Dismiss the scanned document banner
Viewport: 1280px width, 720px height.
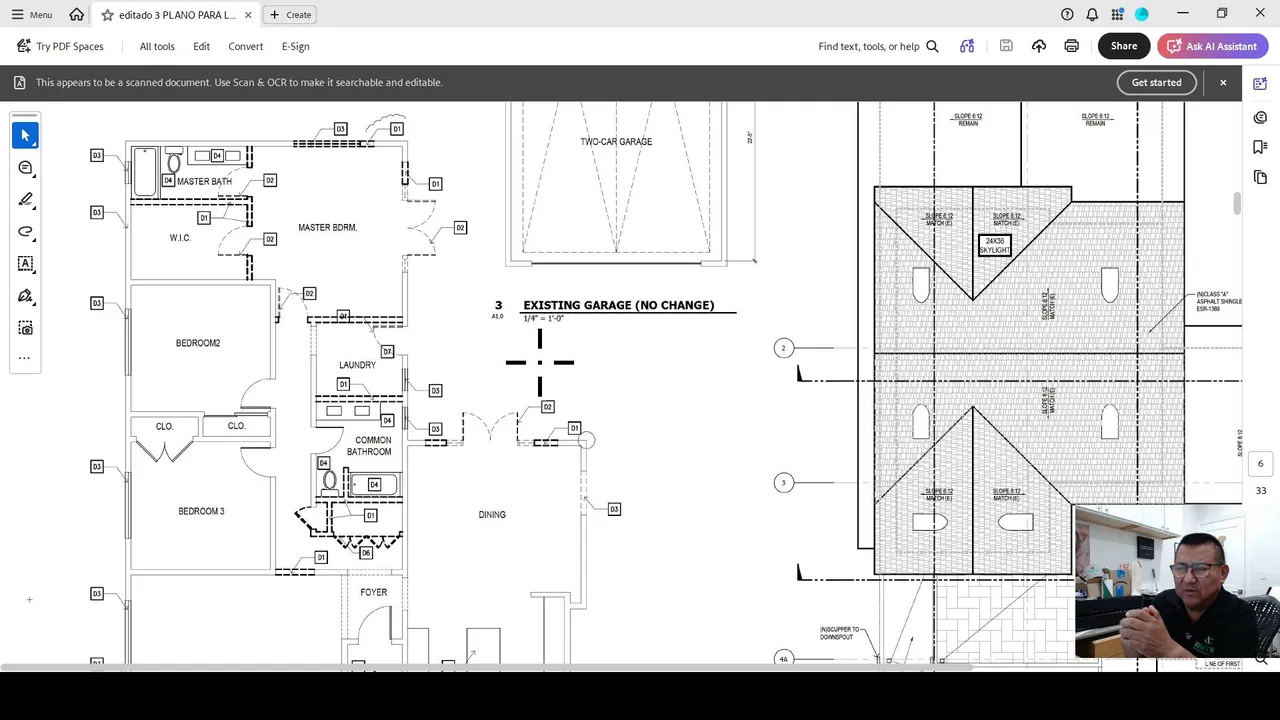click(1223, 83)
